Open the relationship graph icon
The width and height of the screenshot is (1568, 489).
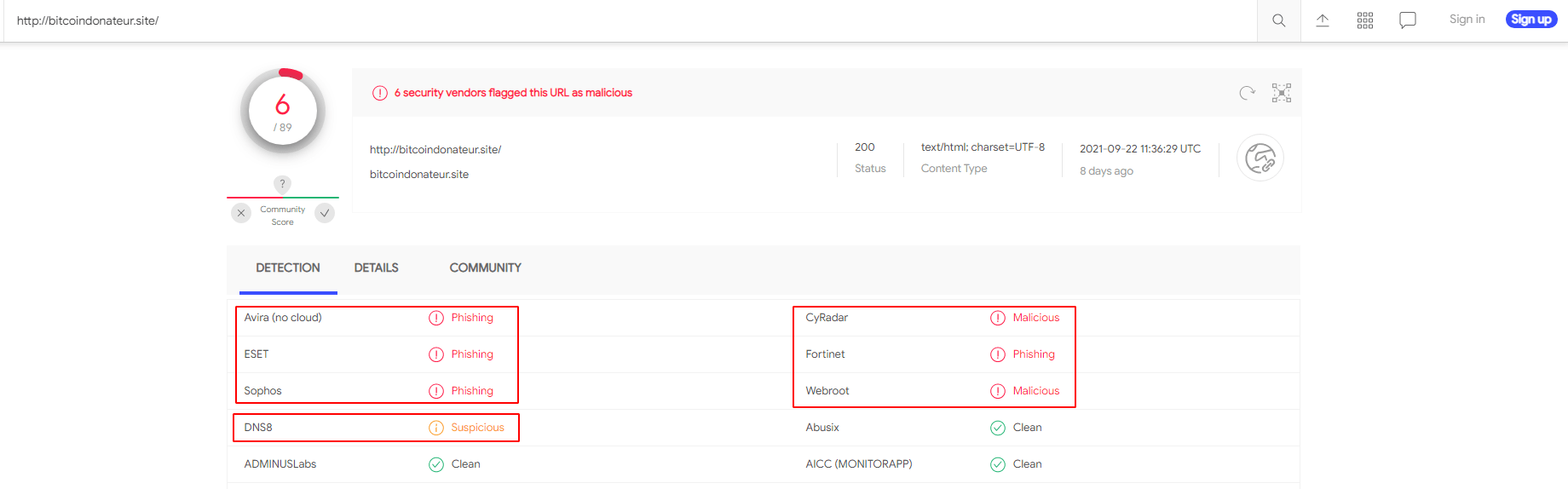(x=1282, y=93)
